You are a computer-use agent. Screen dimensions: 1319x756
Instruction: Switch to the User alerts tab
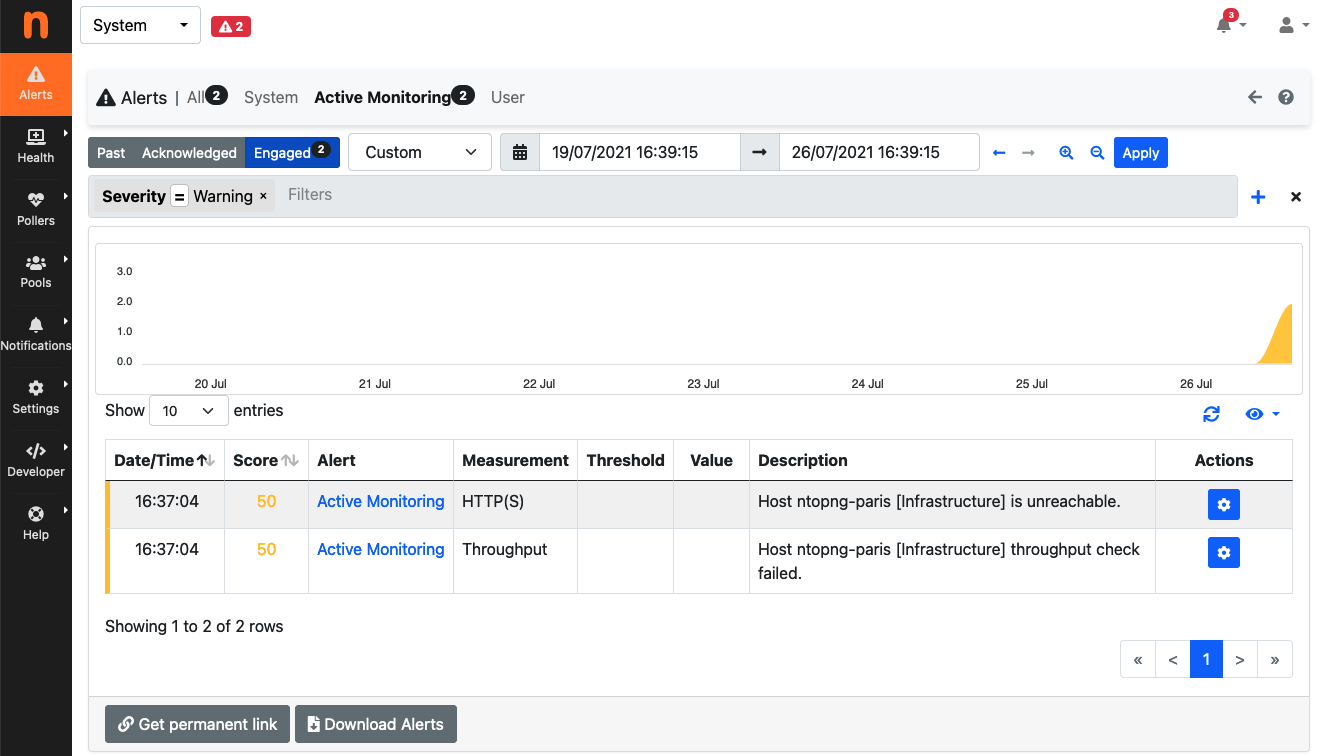pyautogui.click(x=508, y=97)
